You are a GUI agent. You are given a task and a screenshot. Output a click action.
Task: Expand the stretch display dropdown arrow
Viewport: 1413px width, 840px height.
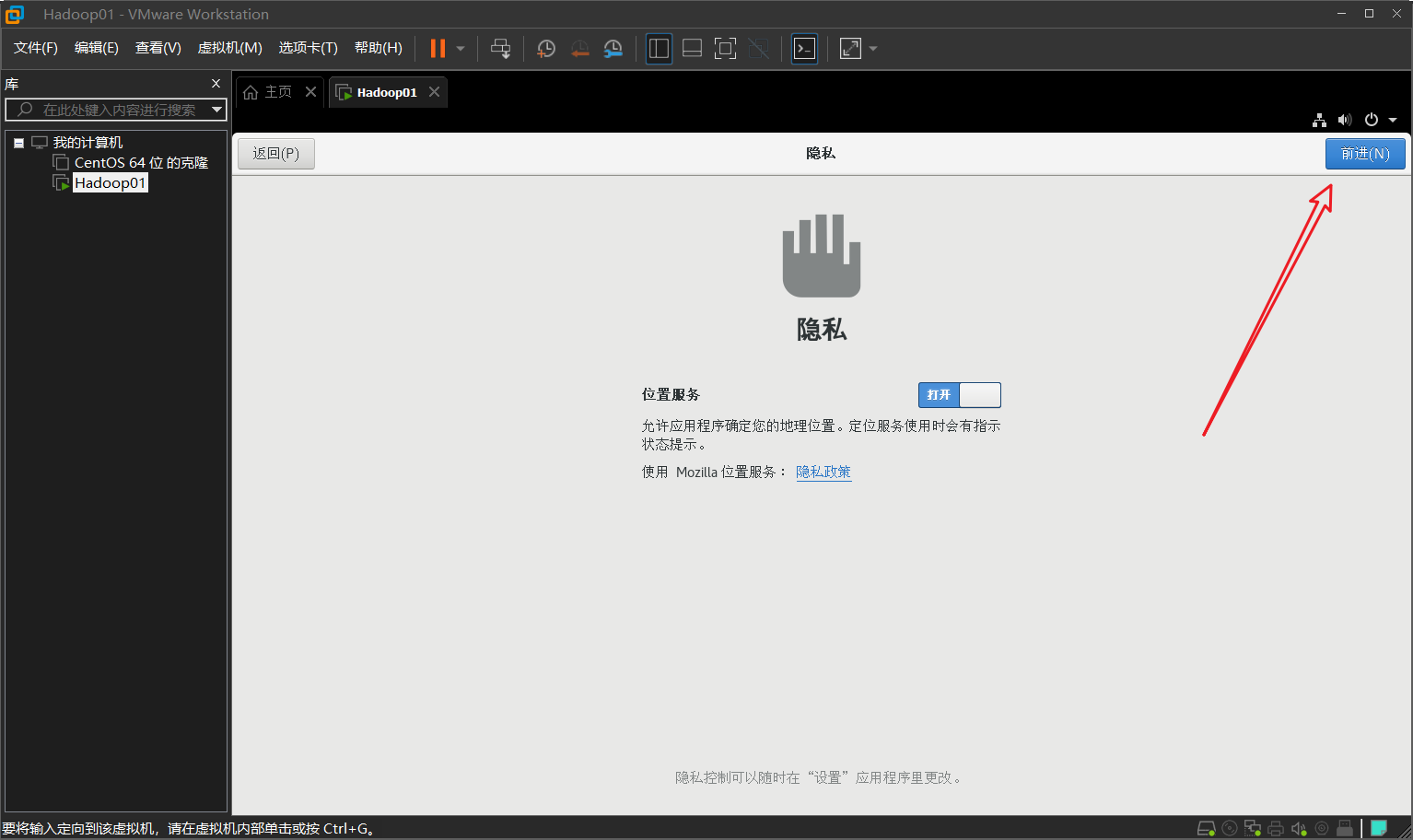click(x=873, y=49)
